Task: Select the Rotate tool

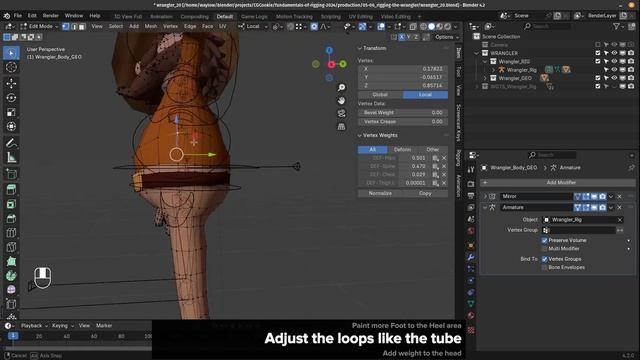Action: click(x=11, y=98)
